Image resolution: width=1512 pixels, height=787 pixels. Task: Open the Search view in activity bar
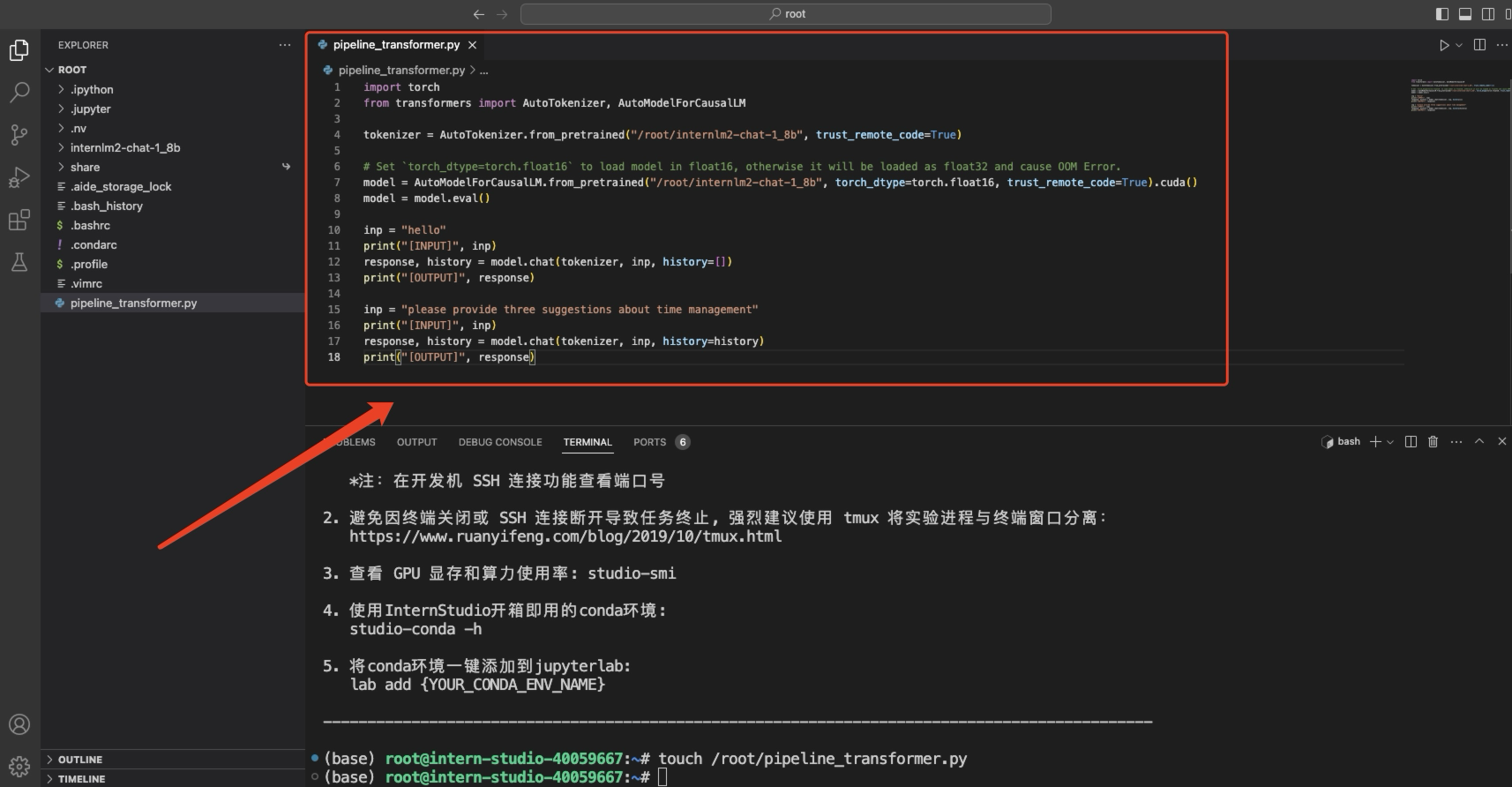coord(19,93)
